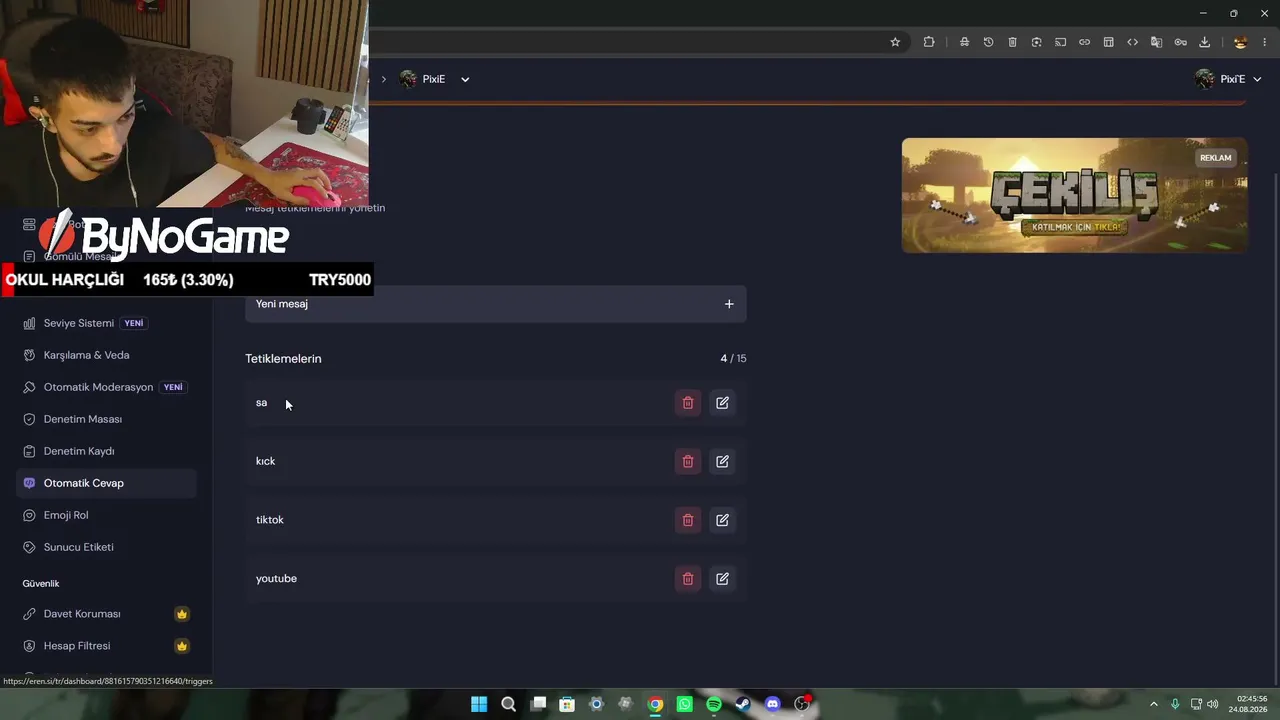1280x720 pixels.
Task: Click the trash can extension in browser toolbar
Action: 1012,42
